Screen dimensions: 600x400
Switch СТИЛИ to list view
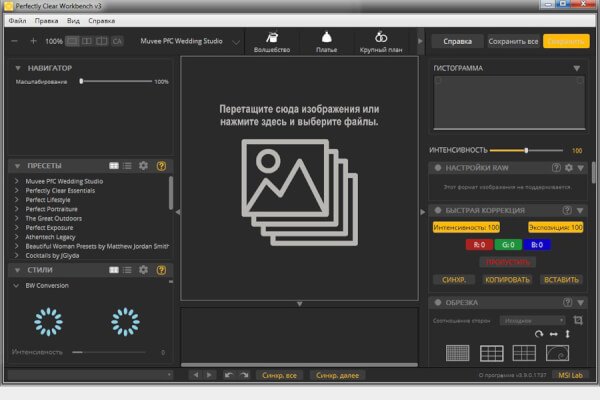127,270
